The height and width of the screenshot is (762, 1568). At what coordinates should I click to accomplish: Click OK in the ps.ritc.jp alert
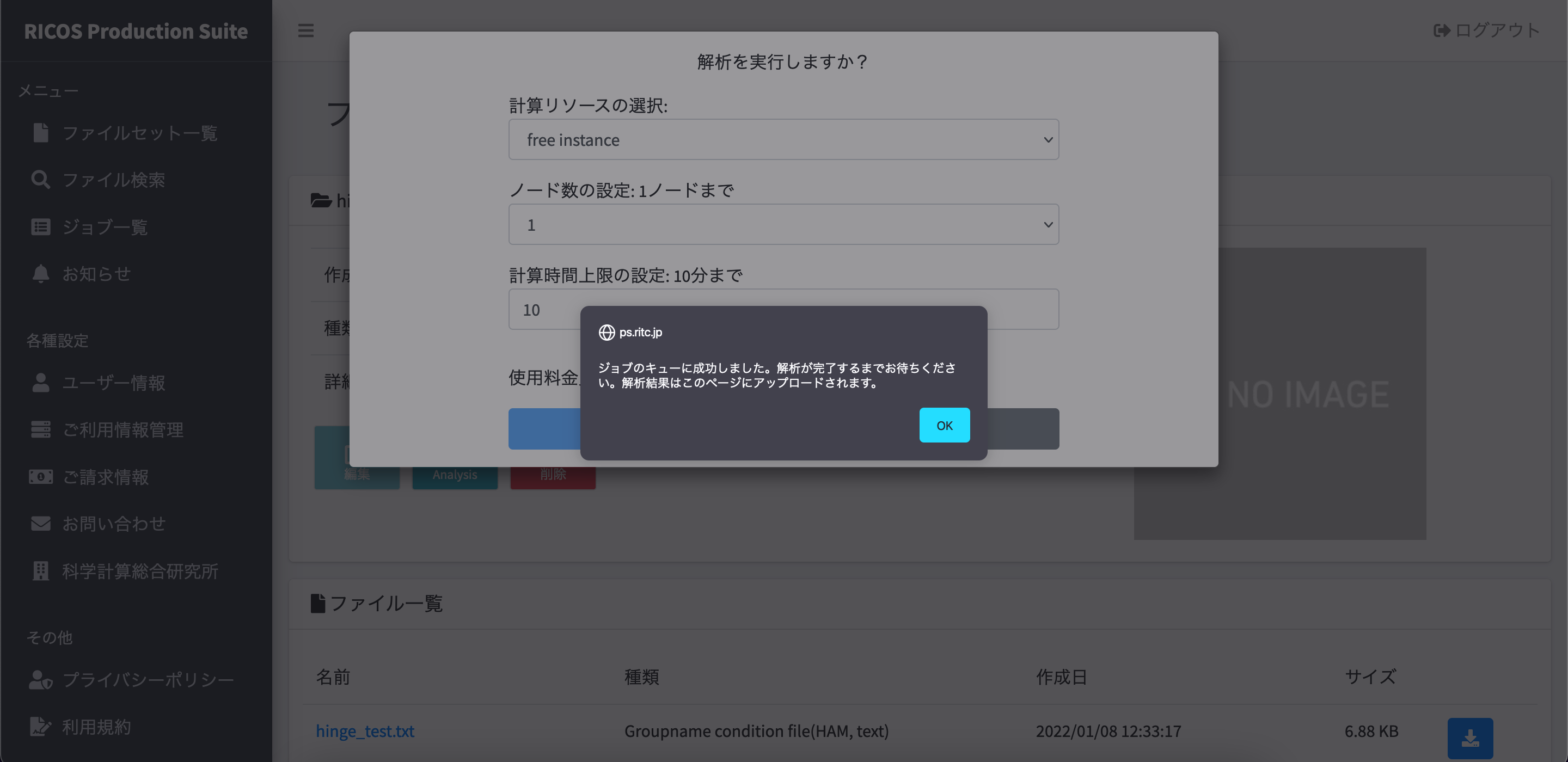tap(944, 425)
